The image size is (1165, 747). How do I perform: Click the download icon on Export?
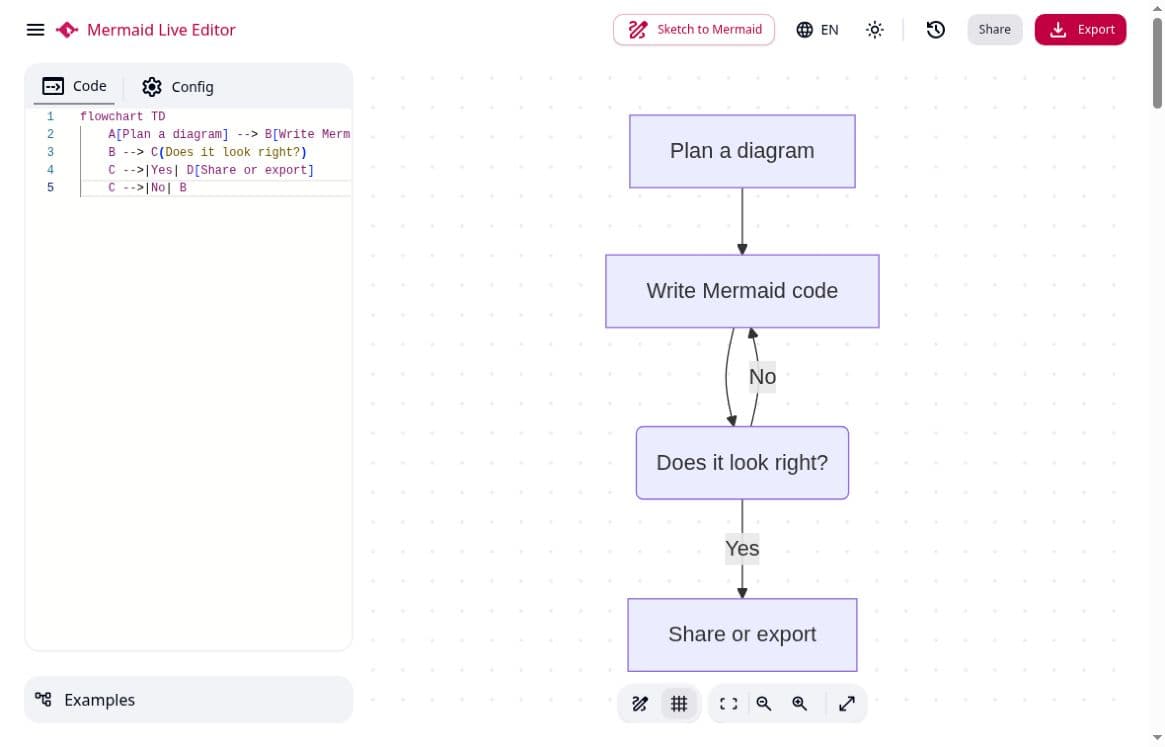click(1057, 30)
